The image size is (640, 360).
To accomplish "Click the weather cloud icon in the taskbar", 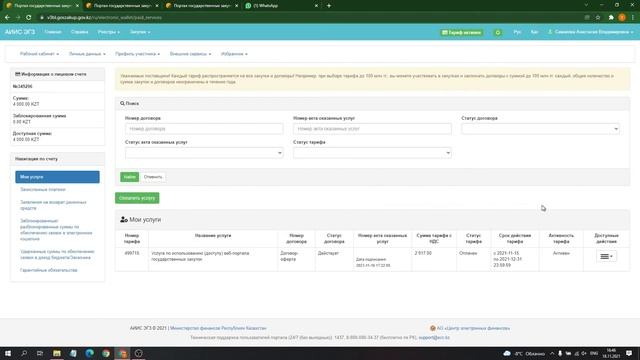I will 507,353.
